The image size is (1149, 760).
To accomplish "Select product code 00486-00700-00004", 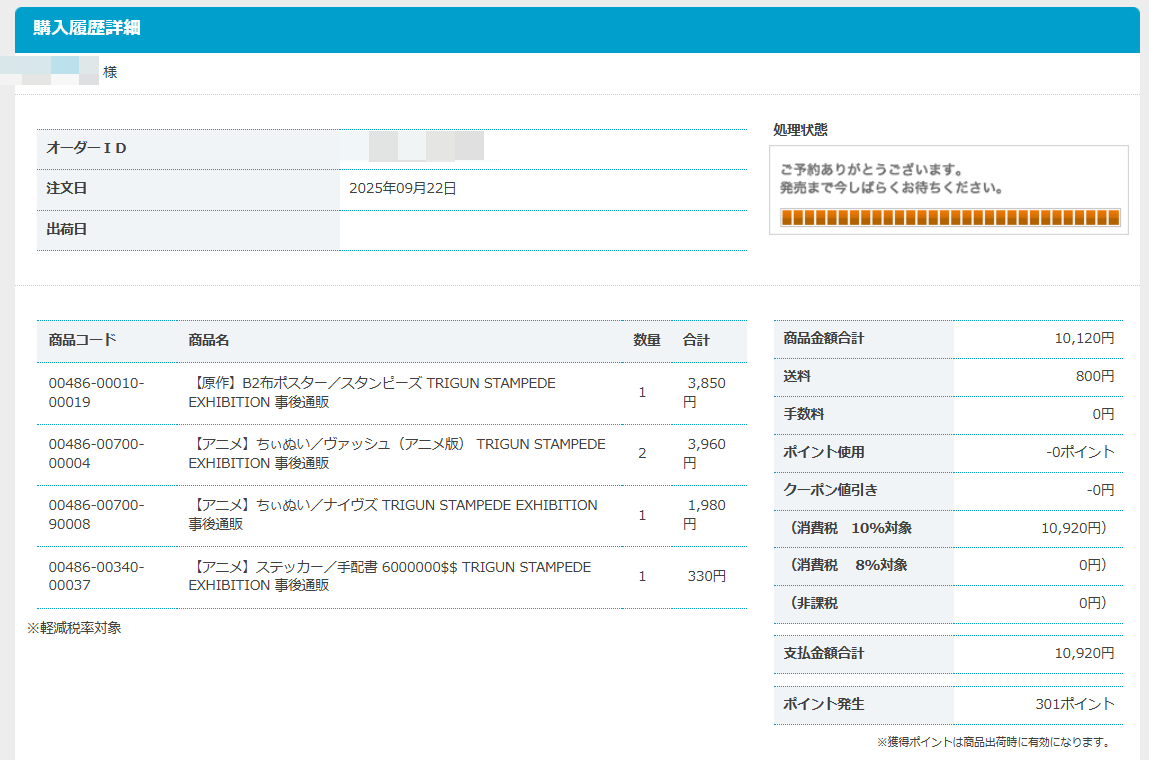I will [96, 454].
